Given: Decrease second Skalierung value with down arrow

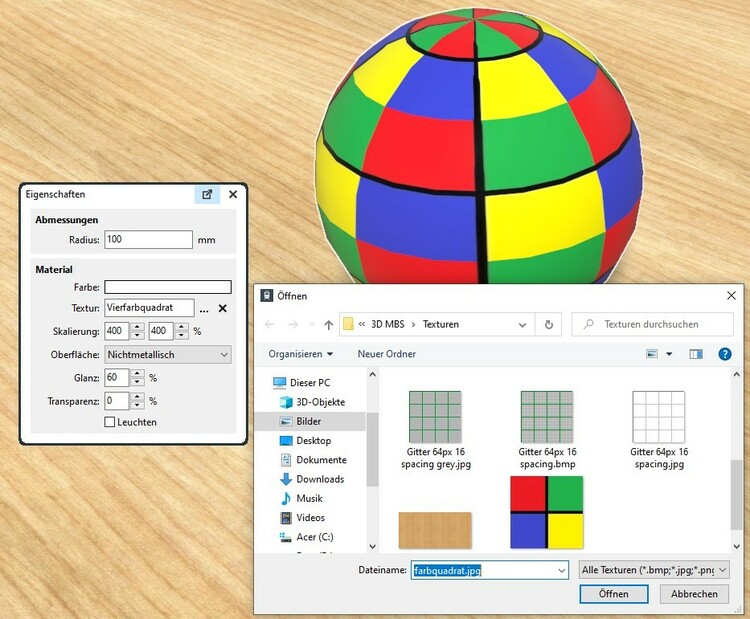Looking at the screenshot, I should (181, 335).
